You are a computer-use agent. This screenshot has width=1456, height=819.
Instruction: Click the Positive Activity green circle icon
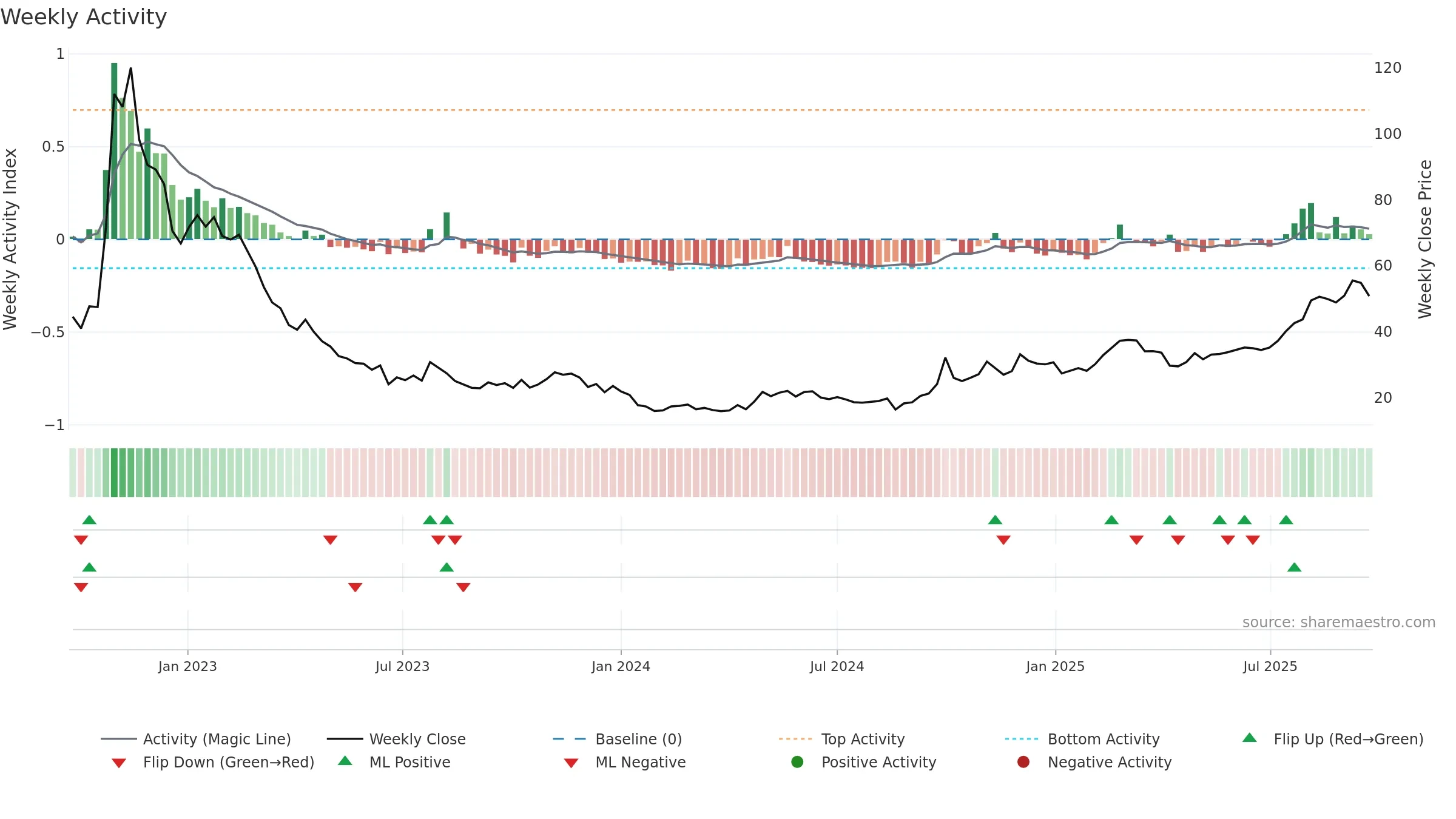(797, 762)
